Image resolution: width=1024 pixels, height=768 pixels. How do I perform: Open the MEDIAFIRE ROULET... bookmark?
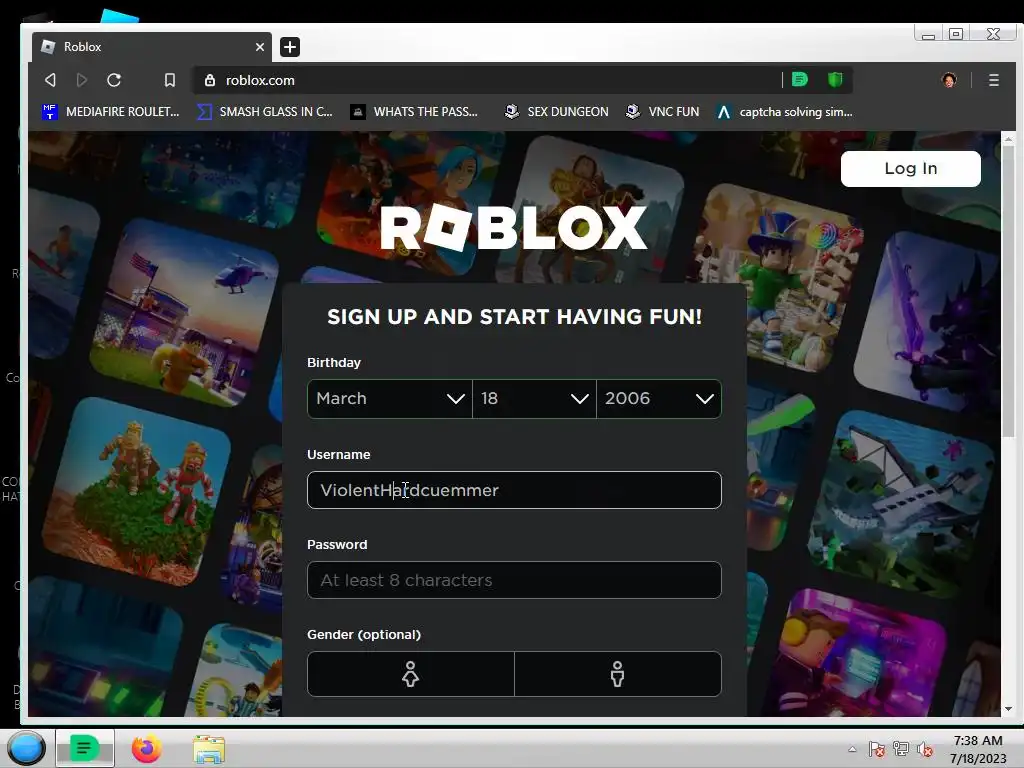tap(110, 112)
